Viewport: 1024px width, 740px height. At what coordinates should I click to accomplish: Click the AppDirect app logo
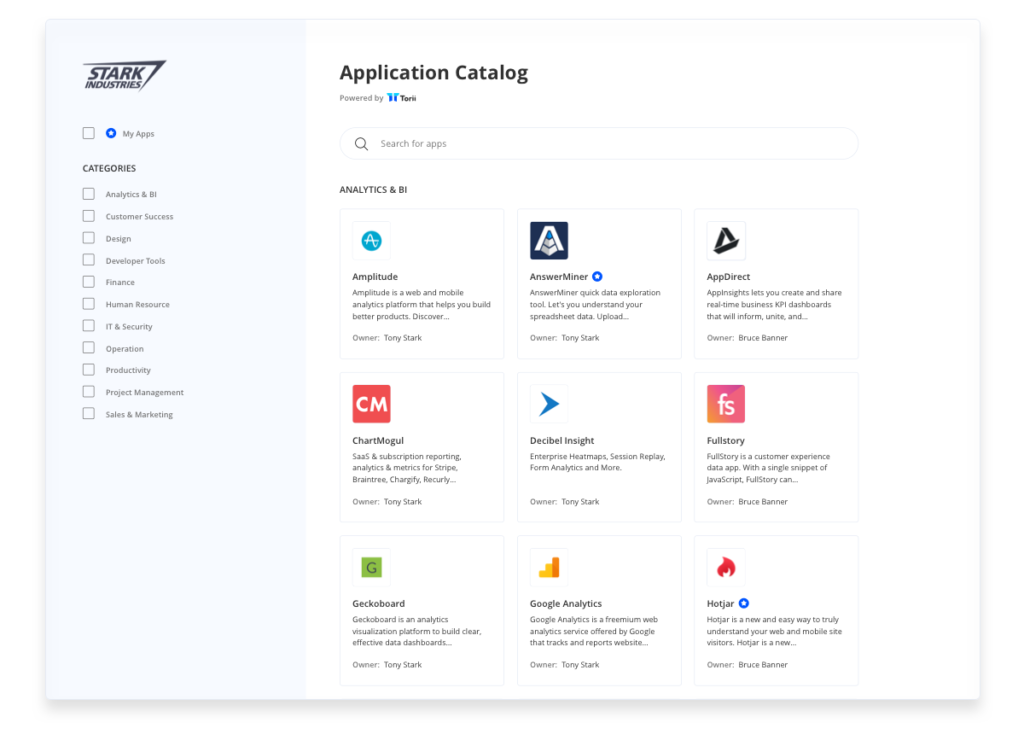[x=726, y=240]
